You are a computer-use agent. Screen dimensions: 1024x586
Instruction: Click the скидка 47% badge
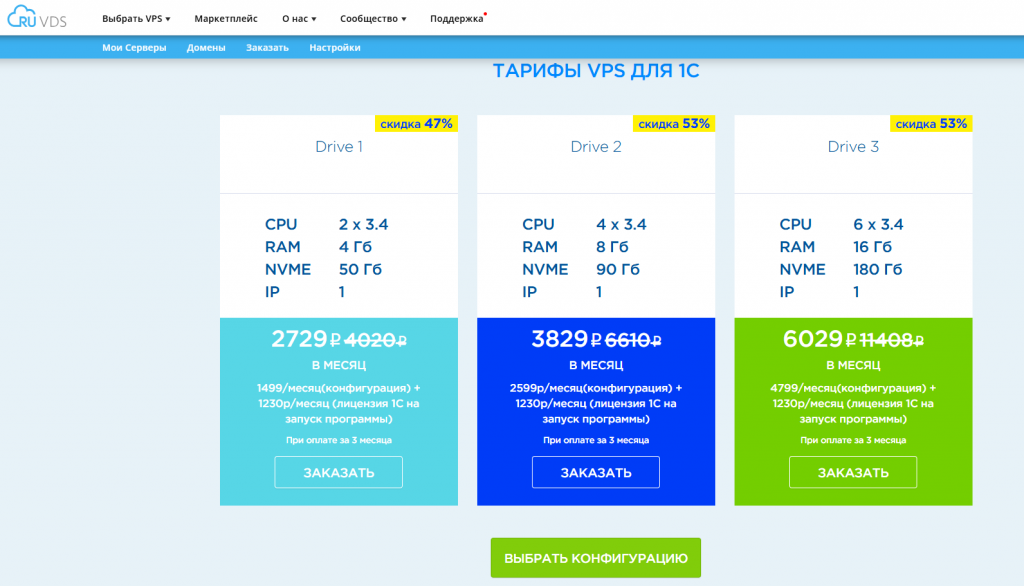[416, 123]
